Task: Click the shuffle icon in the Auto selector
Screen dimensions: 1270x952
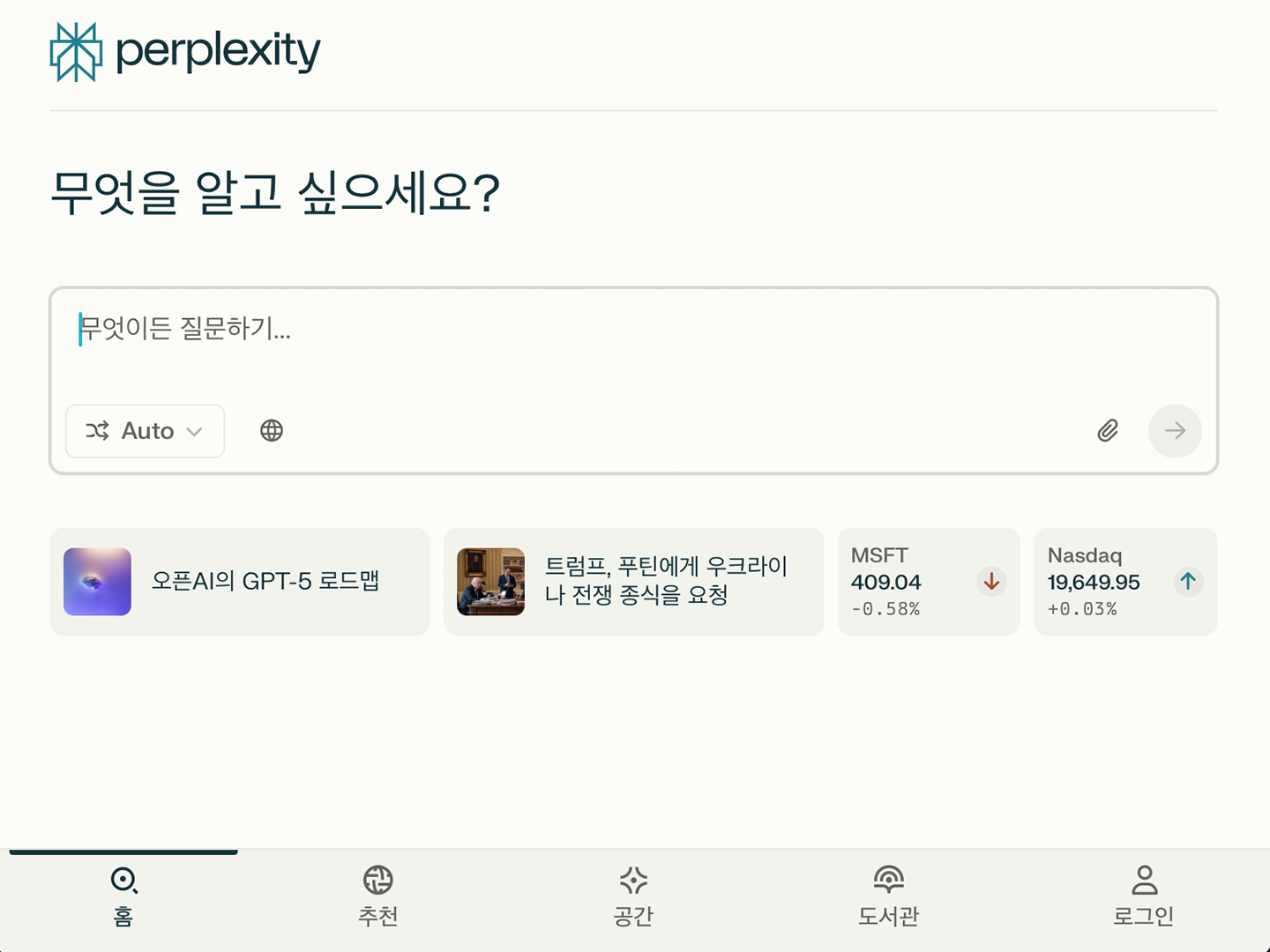Action: (97, 430)
